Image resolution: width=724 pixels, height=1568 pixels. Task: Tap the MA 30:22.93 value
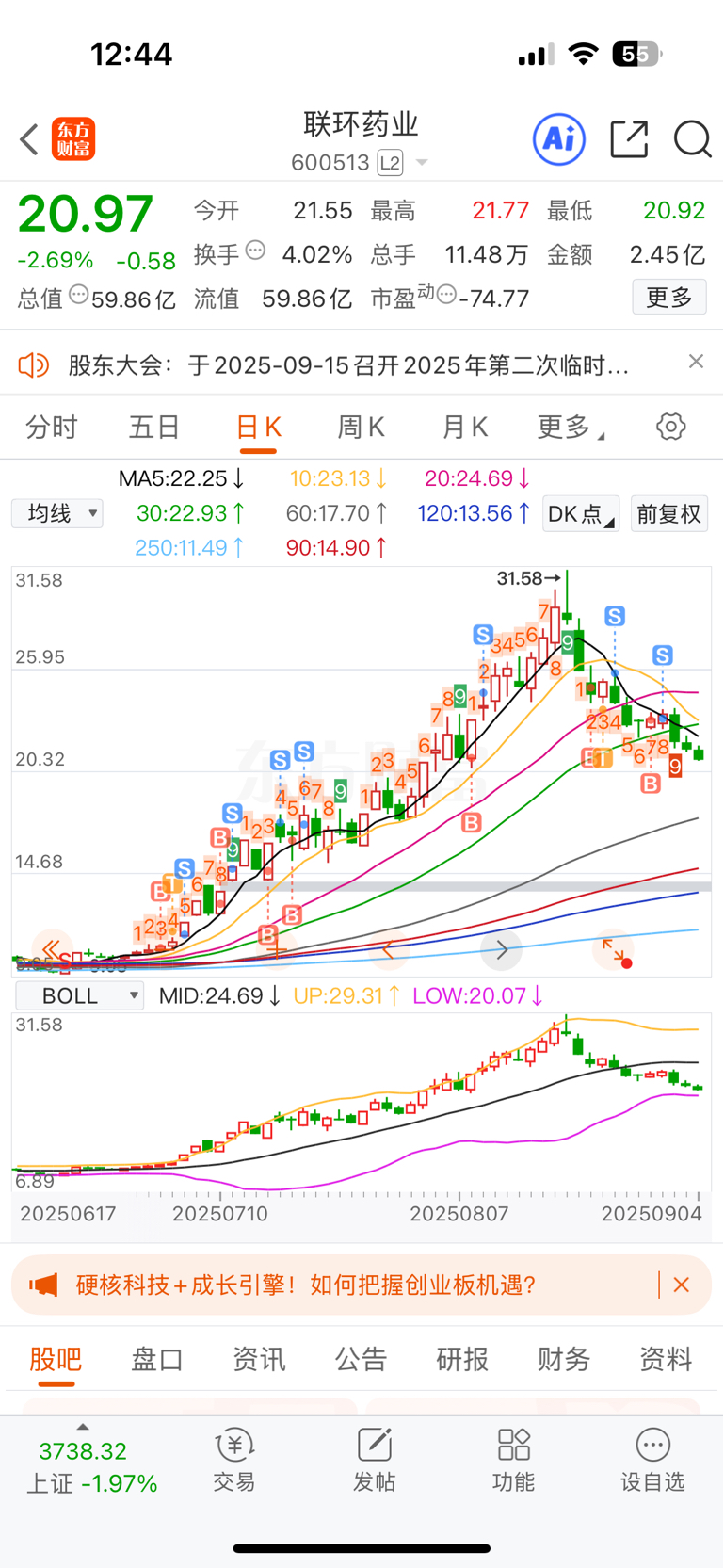[191, 513]
